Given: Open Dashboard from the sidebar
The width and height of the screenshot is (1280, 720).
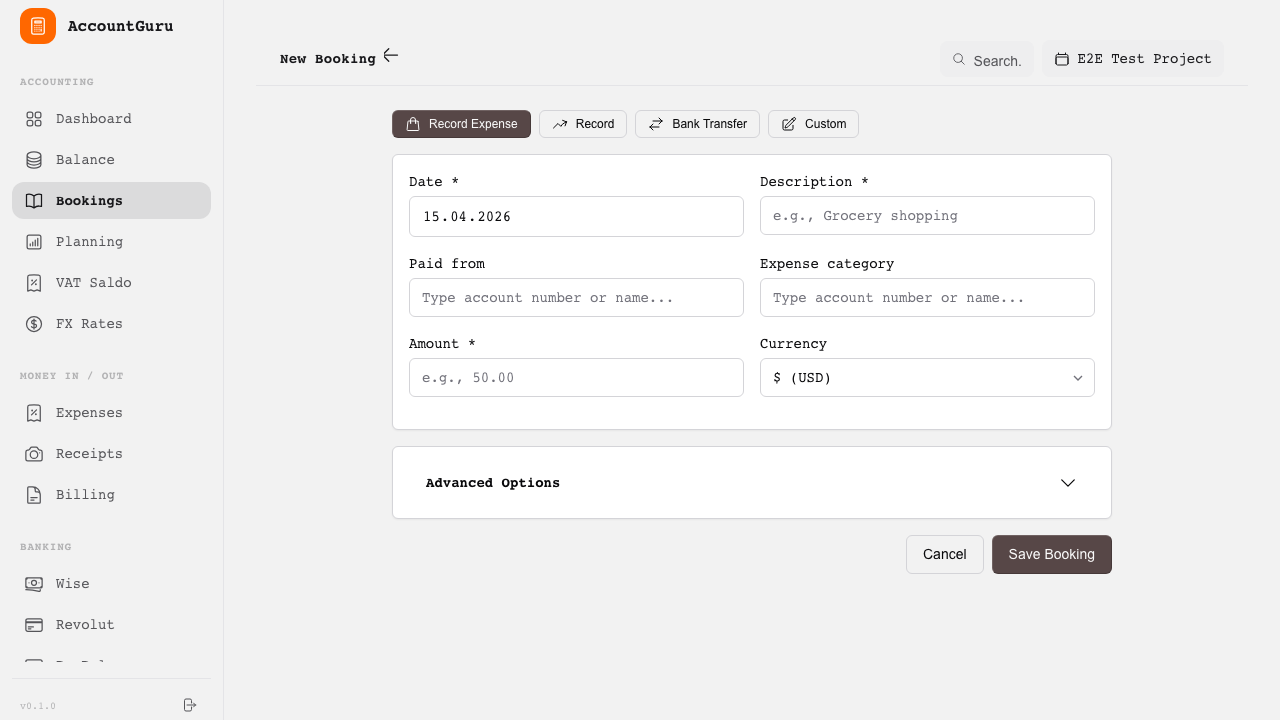Looking at the screenshot, I should tap(93, 119).
